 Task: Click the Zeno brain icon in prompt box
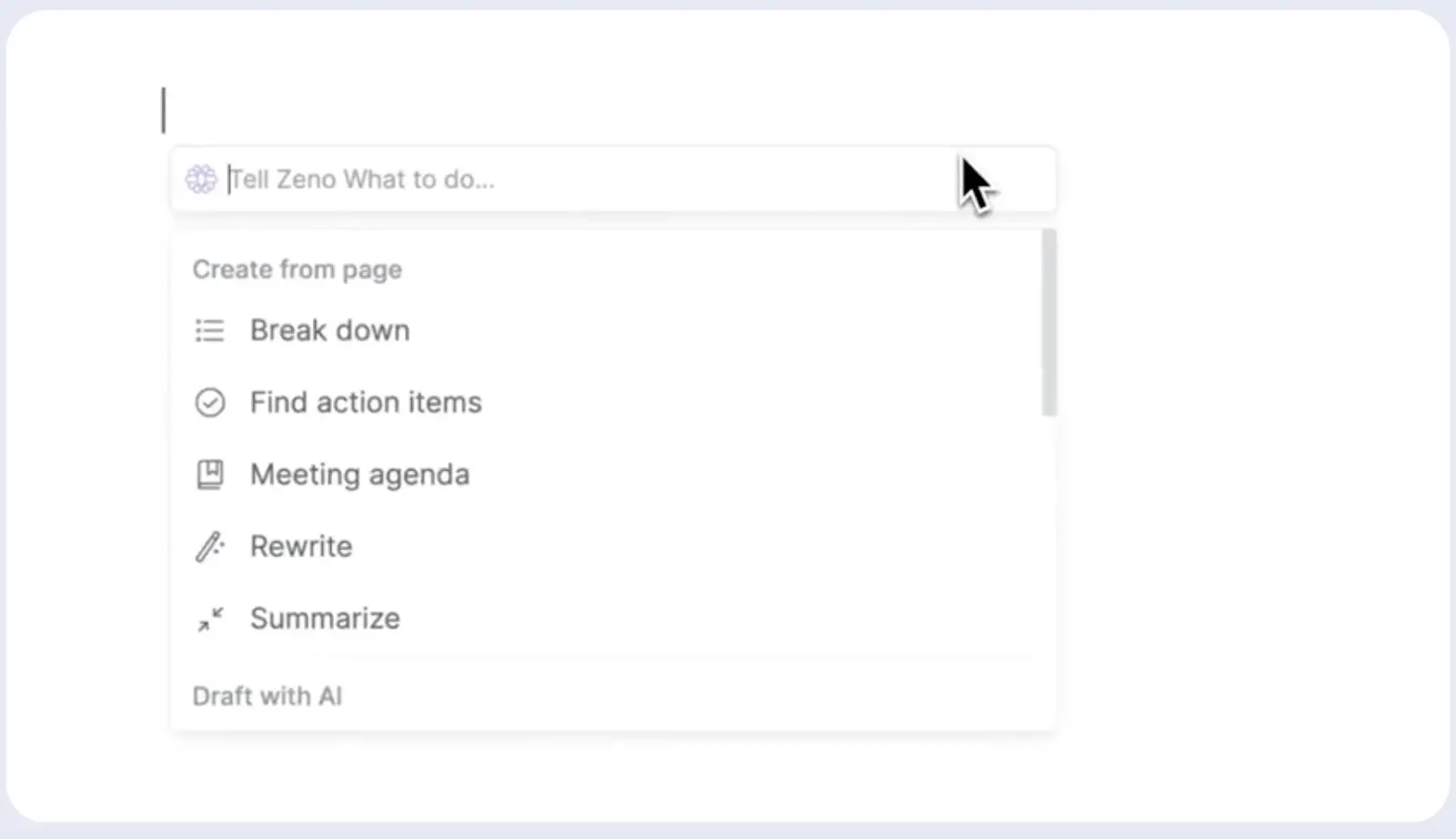201,178
